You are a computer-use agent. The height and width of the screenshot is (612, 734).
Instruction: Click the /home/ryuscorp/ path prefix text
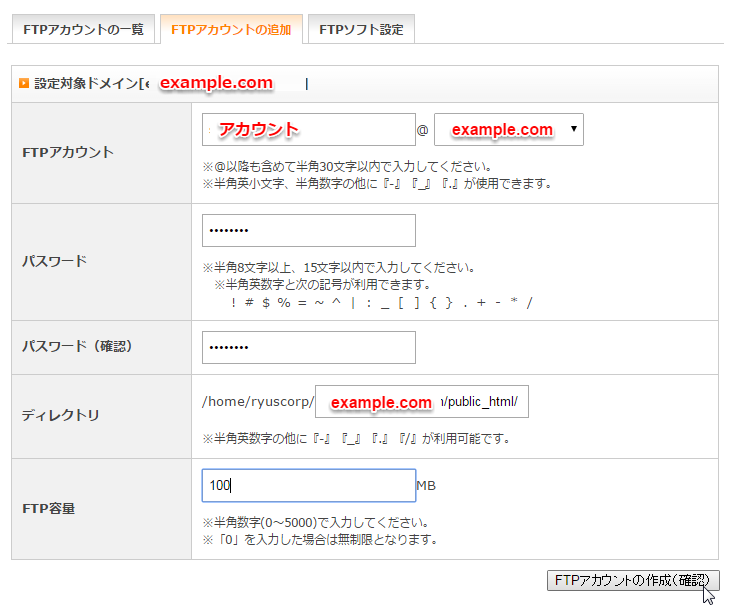pos(258,402)
